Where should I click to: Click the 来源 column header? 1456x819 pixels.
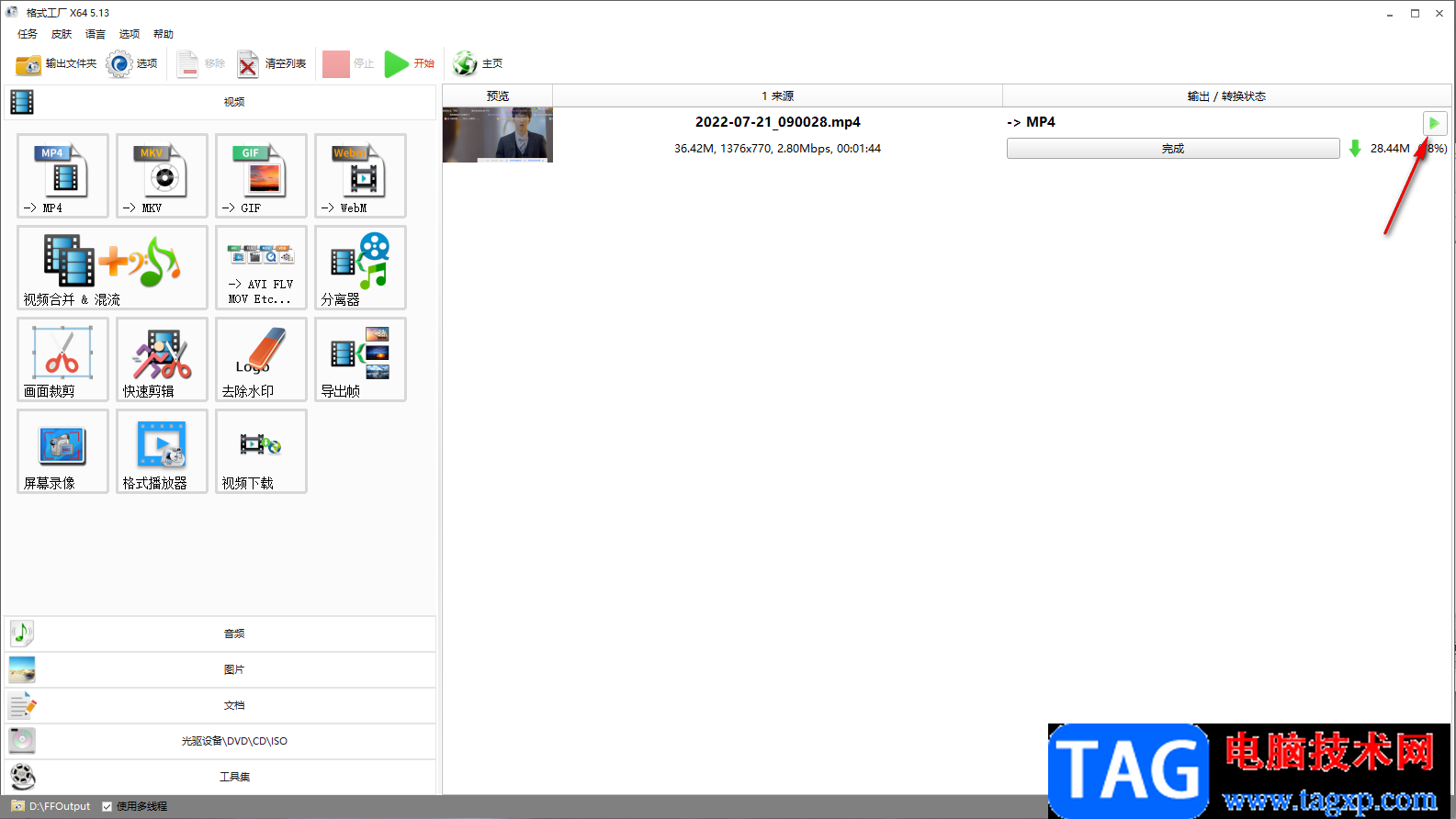tap(777, 95)
